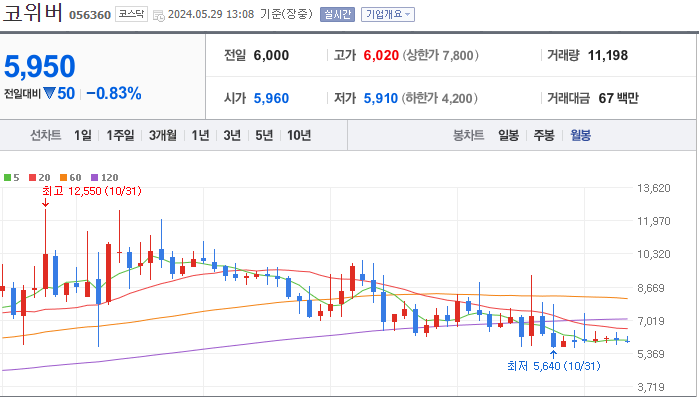
Task: Click the down triangle beside 50
Action: point(49,93)
